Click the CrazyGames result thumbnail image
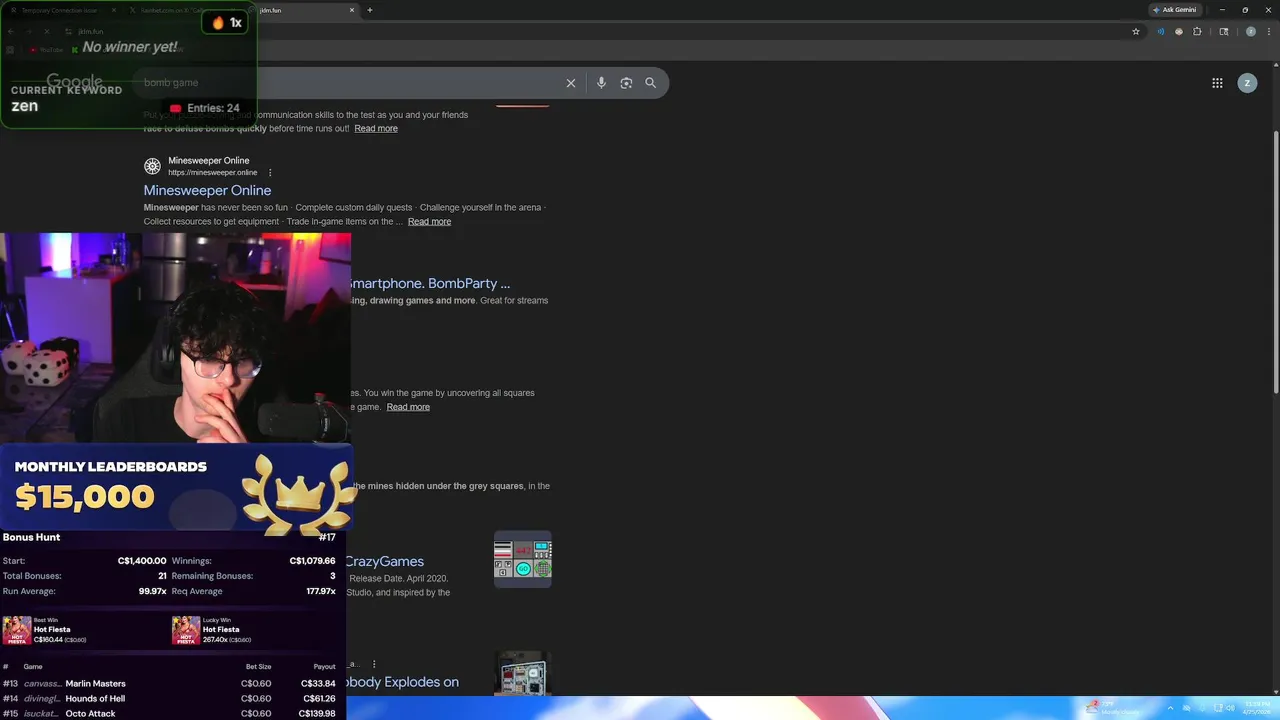The image size is (1280, 720). (x=523, y=559)
